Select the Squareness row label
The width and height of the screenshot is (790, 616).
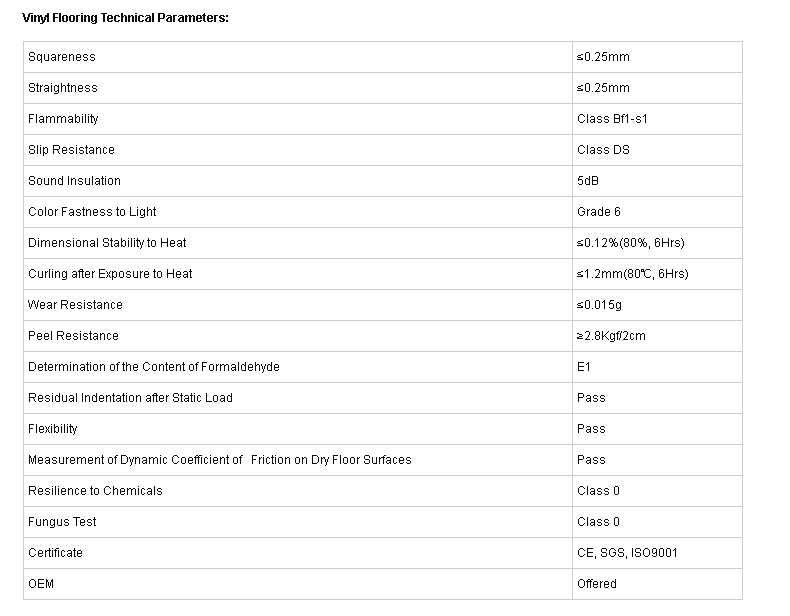(x=62, y=57)
